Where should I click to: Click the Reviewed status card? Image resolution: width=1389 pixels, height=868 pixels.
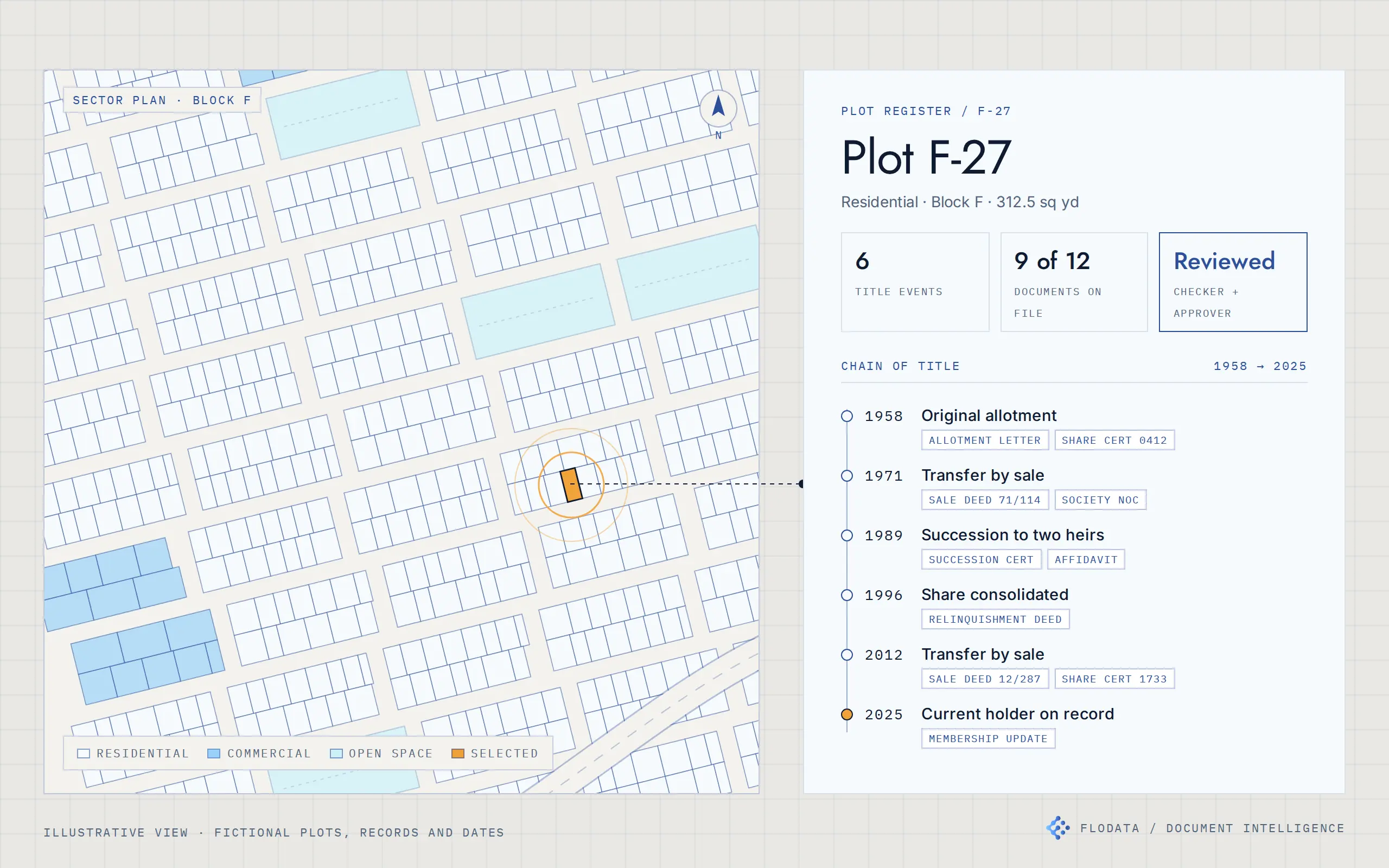point(1233,282)
